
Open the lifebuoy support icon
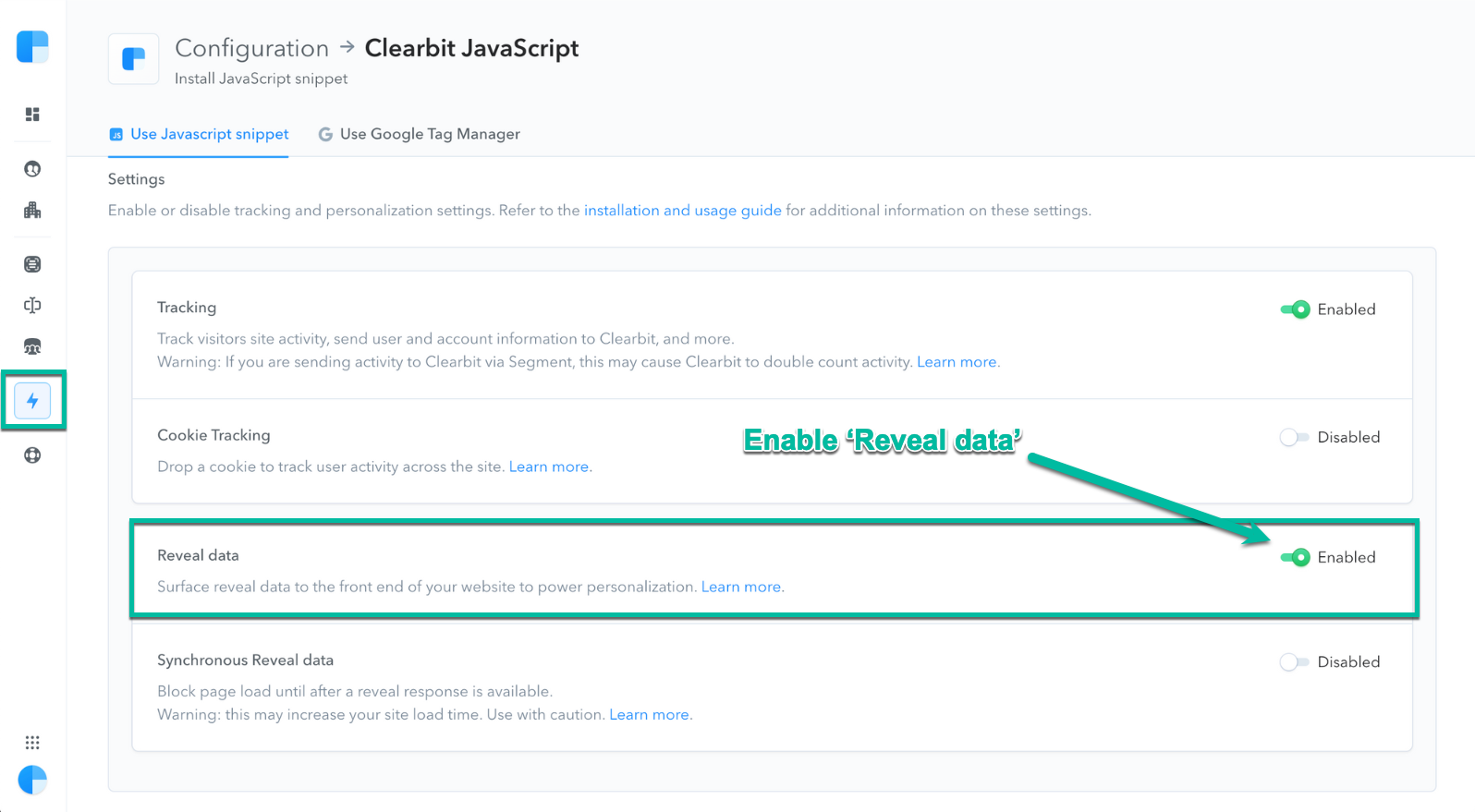[x=32, y=455]
